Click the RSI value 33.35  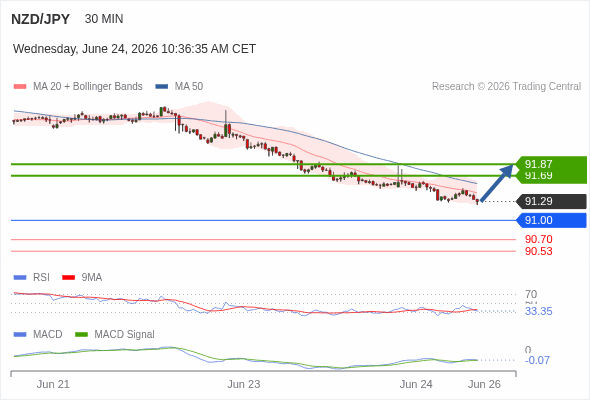[538, 312]
